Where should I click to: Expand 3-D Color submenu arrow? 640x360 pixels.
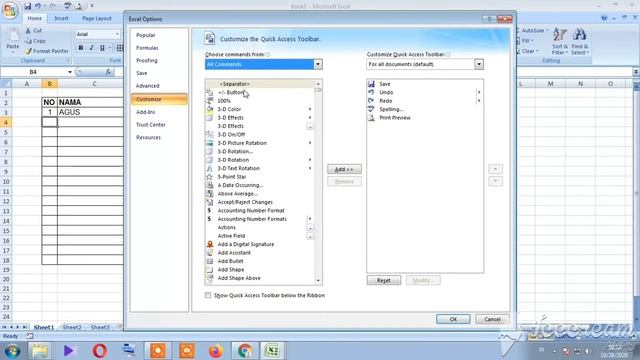310,109
